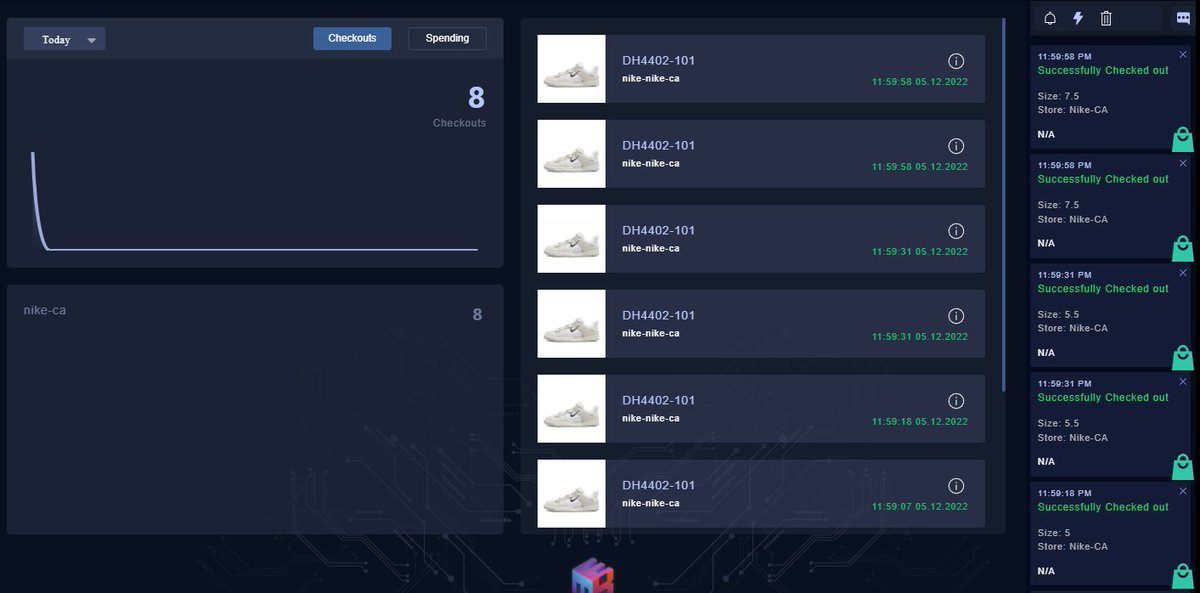Click the info icon on the 11:59:31 checkout card
Image resolution: width=1200 pixels, height=593 pixels.
coord(956,231)
